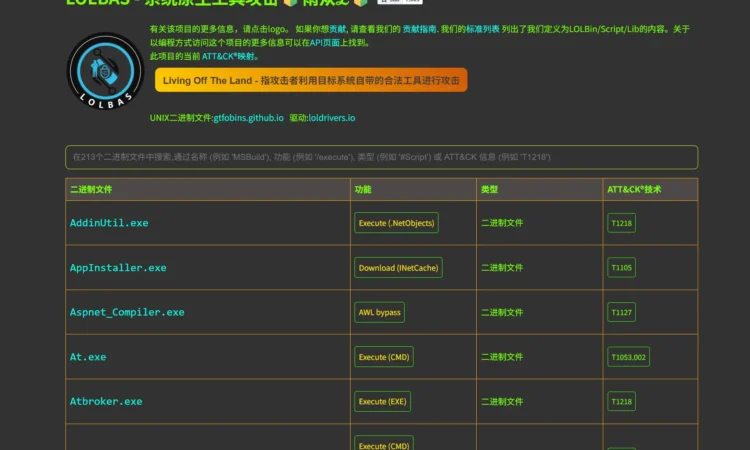Open AppInstaller.exe entry
This screenshot has width=750, height=450.
click(x=118, y=268)
